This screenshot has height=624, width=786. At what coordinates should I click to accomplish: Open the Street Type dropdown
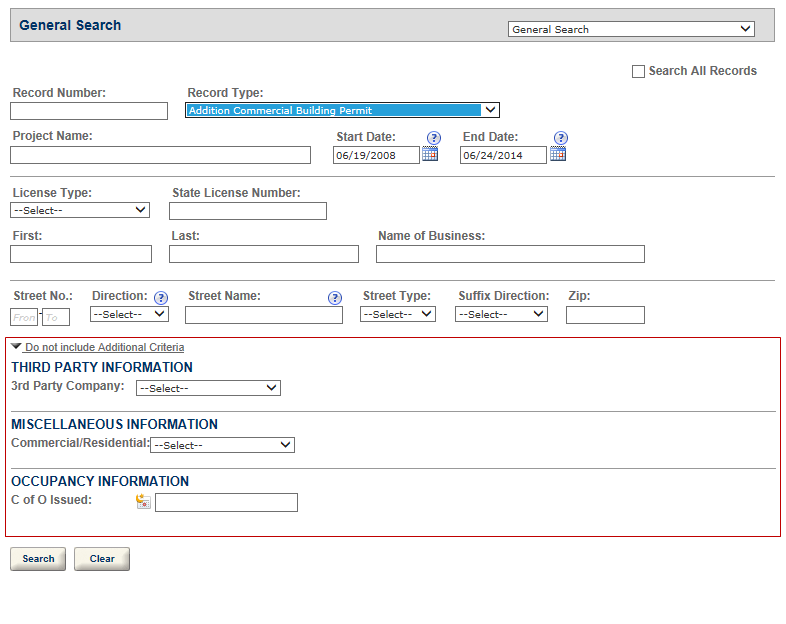(398, 314)
